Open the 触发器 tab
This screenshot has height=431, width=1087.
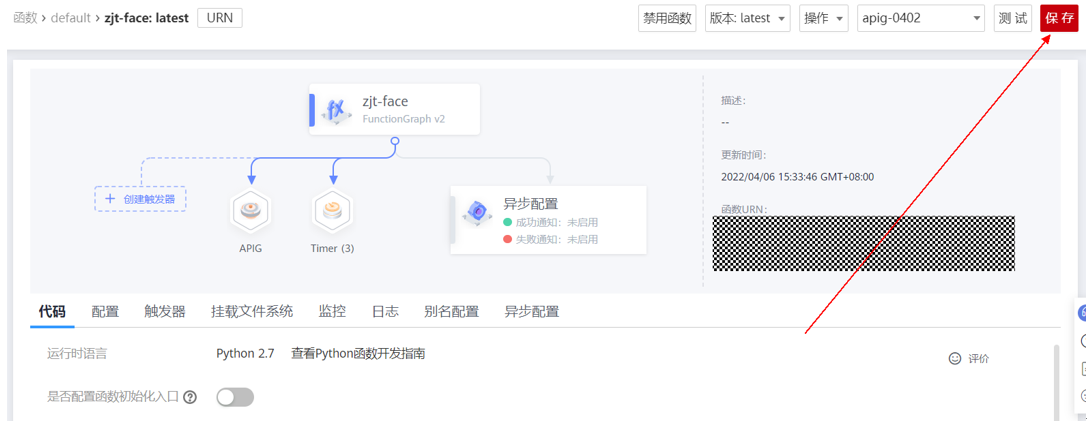click(165, 312)
